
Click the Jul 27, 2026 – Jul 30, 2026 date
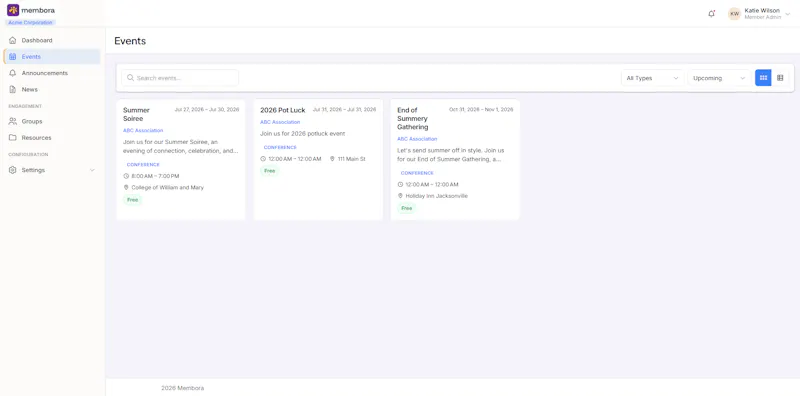[x=207, y=110]
